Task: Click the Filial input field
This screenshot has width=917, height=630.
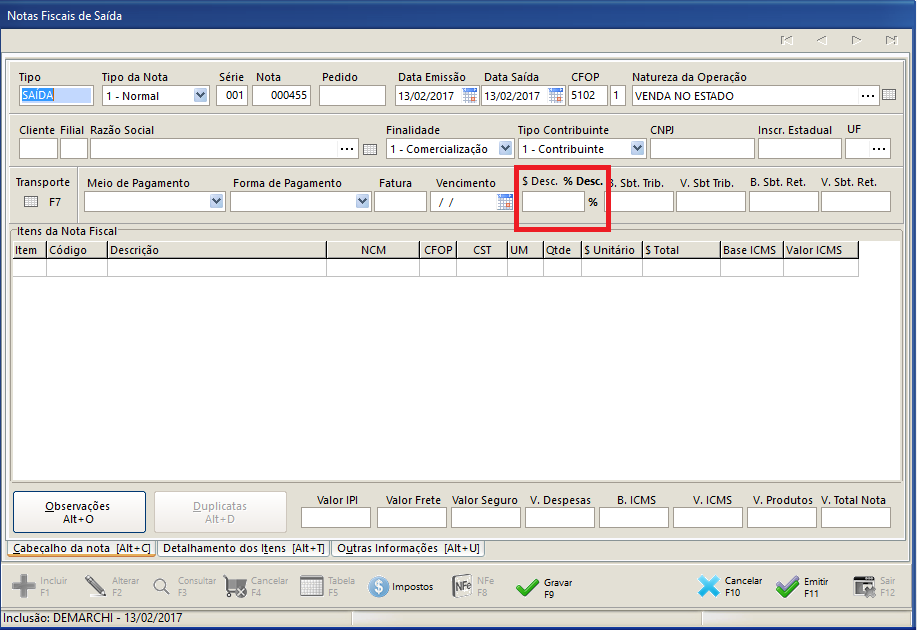Action: click(74, 149)
